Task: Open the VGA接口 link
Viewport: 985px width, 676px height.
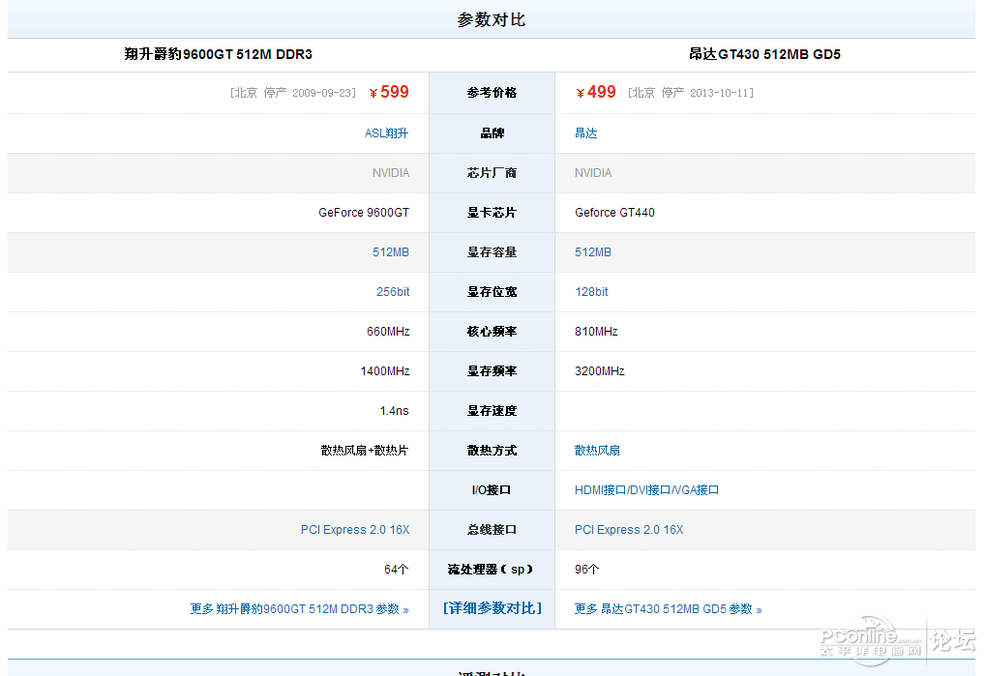Action: [697, 490]
